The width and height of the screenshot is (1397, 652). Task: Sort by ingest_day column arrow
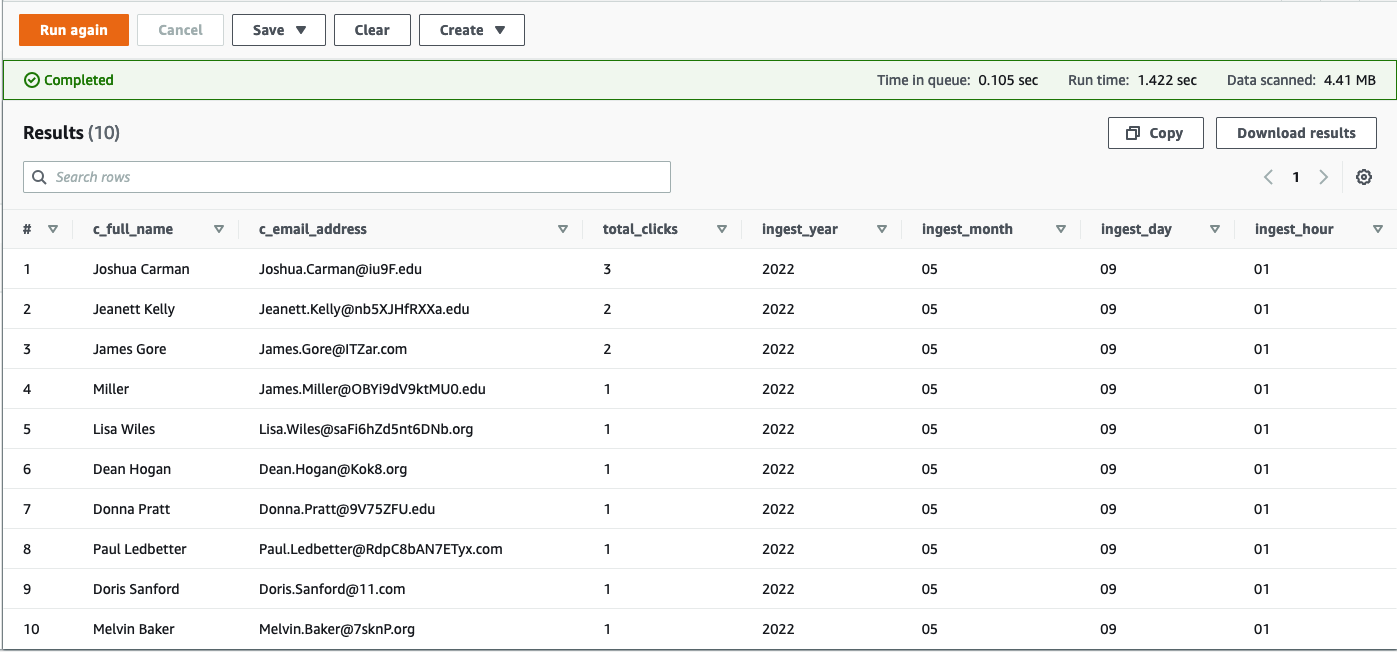point(1215,229)
